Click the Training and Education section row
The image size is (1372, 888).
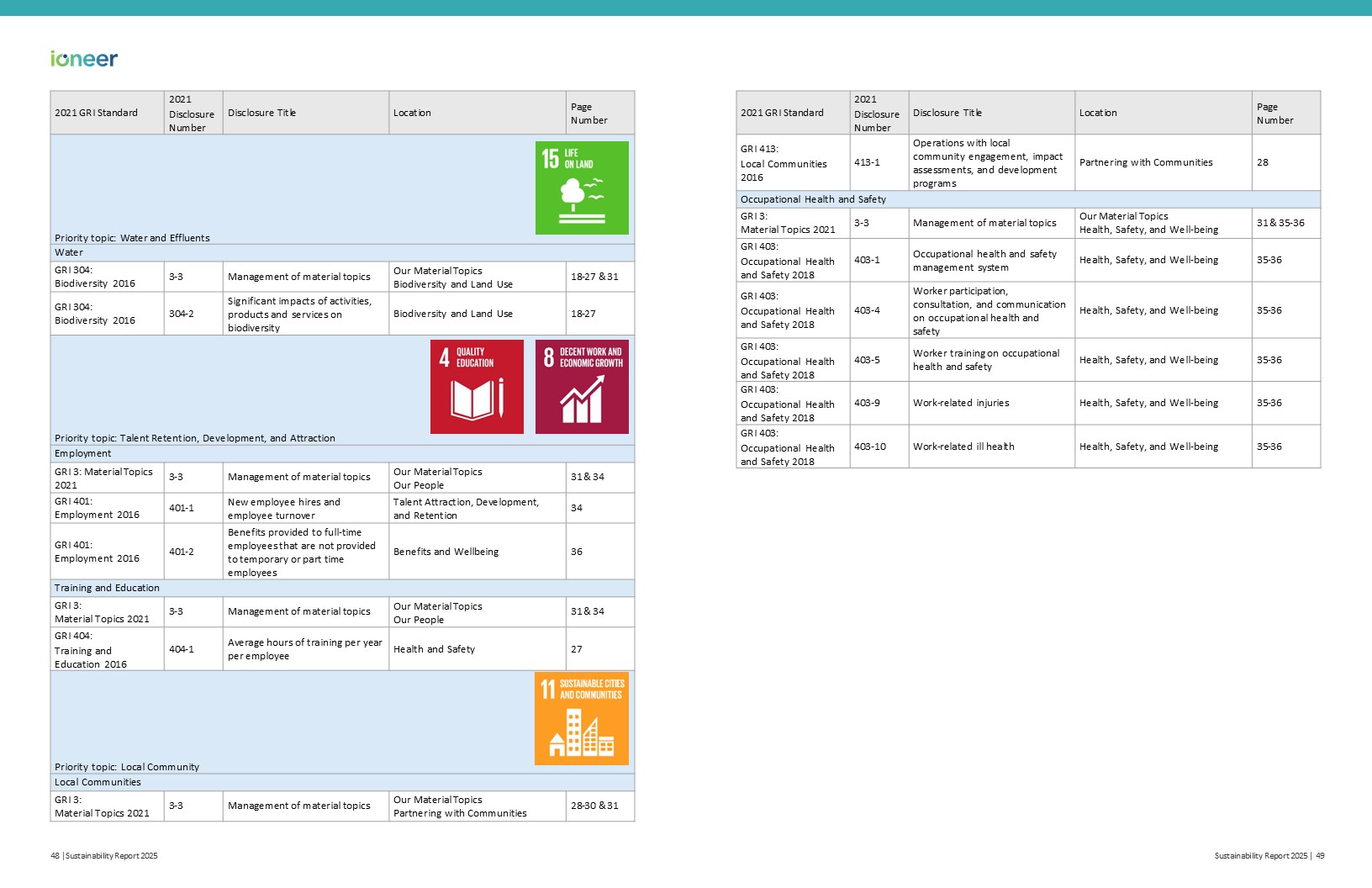click(x=107, y=588)
